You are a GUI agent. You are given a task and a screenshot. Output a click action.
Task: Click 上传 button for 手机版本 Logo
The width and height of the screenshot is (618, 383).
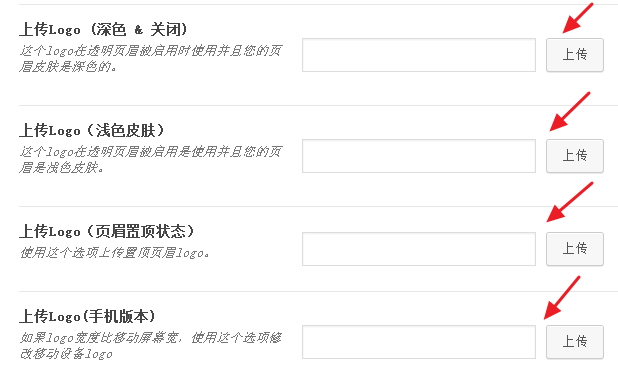[575, 342]
